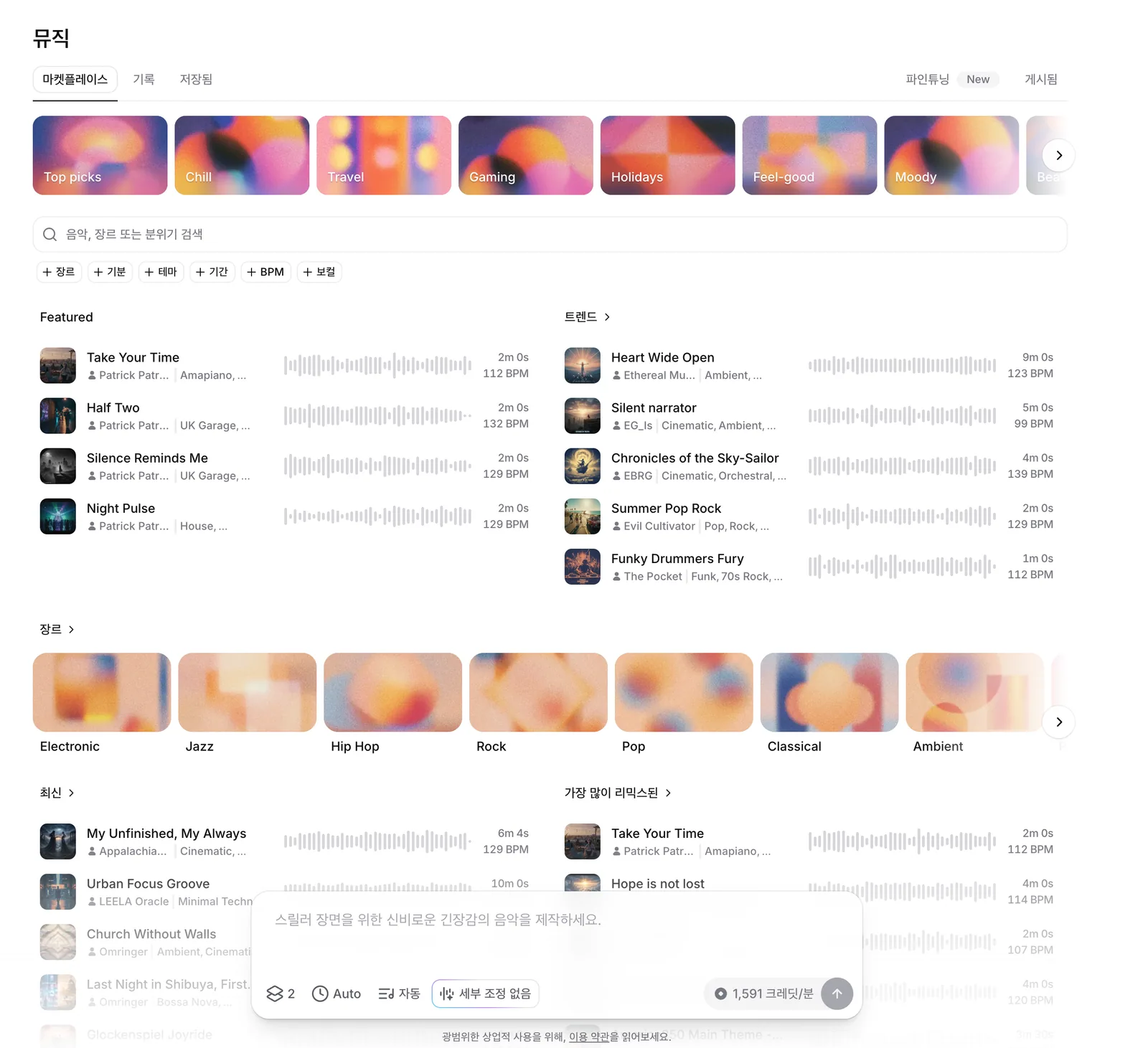Viewport: 1148px width, 1048px height.
Task: Open the Classical genre card
Action: [829, 693]
